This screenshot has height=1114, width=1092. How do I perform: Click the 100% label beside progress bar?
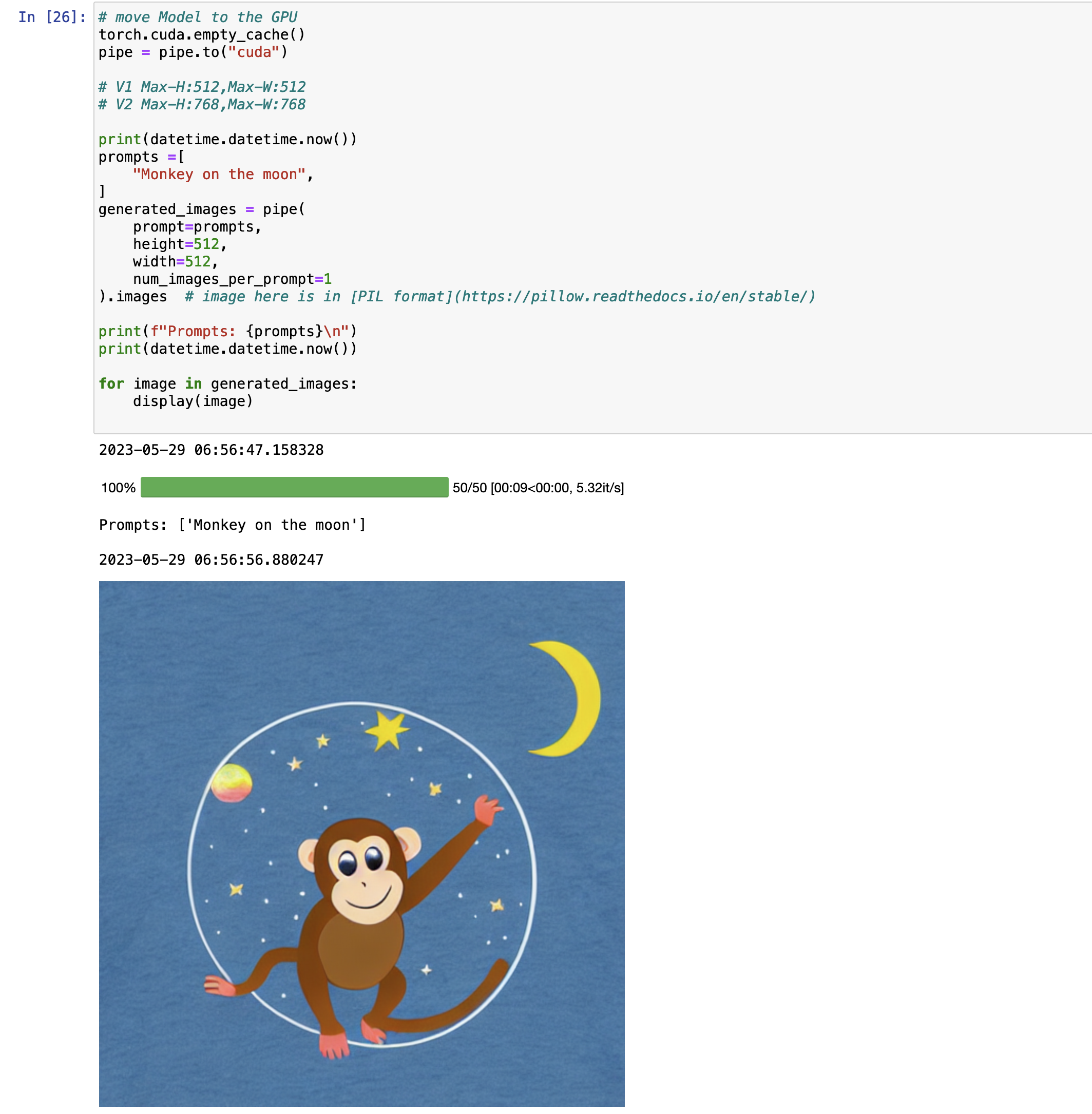coord(118,488)
